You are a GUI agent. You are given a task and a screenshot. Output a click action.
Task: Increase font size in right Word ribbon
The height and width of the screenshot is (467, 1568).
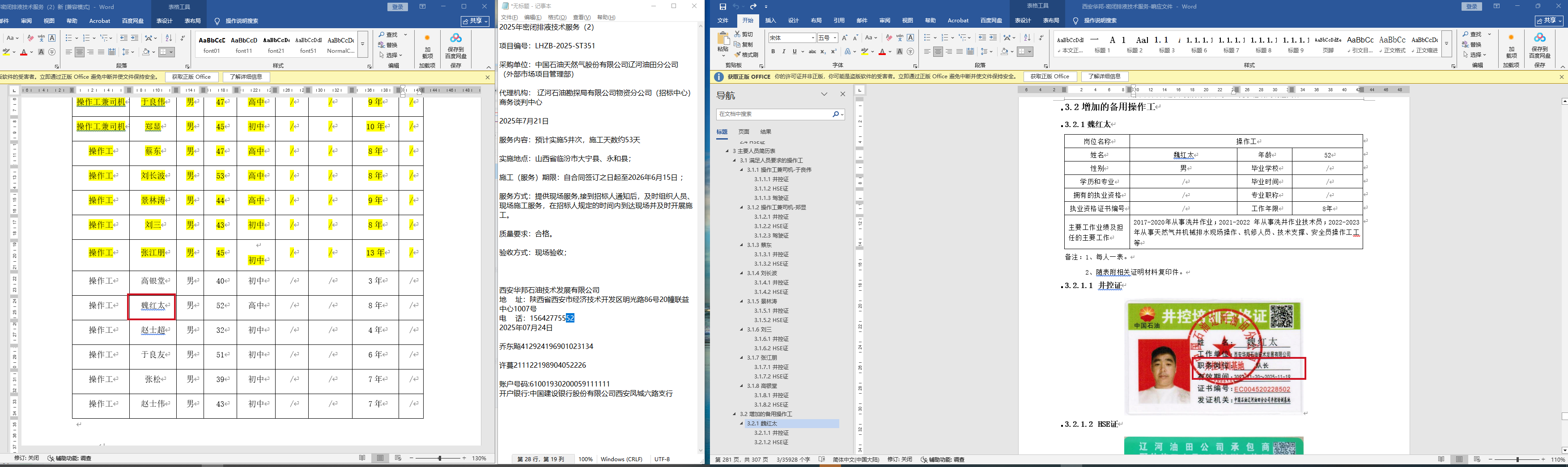point(845,38)
